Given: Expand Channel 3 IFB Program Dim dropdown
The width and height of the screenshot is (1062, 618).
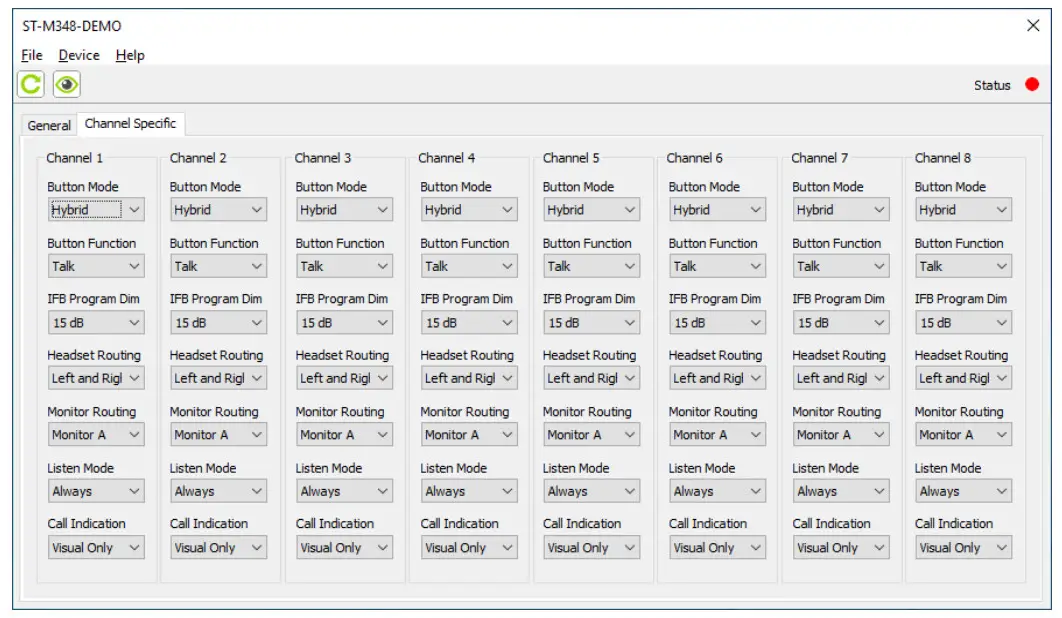Looking at the screenshot, I should (x=344, y=323).
